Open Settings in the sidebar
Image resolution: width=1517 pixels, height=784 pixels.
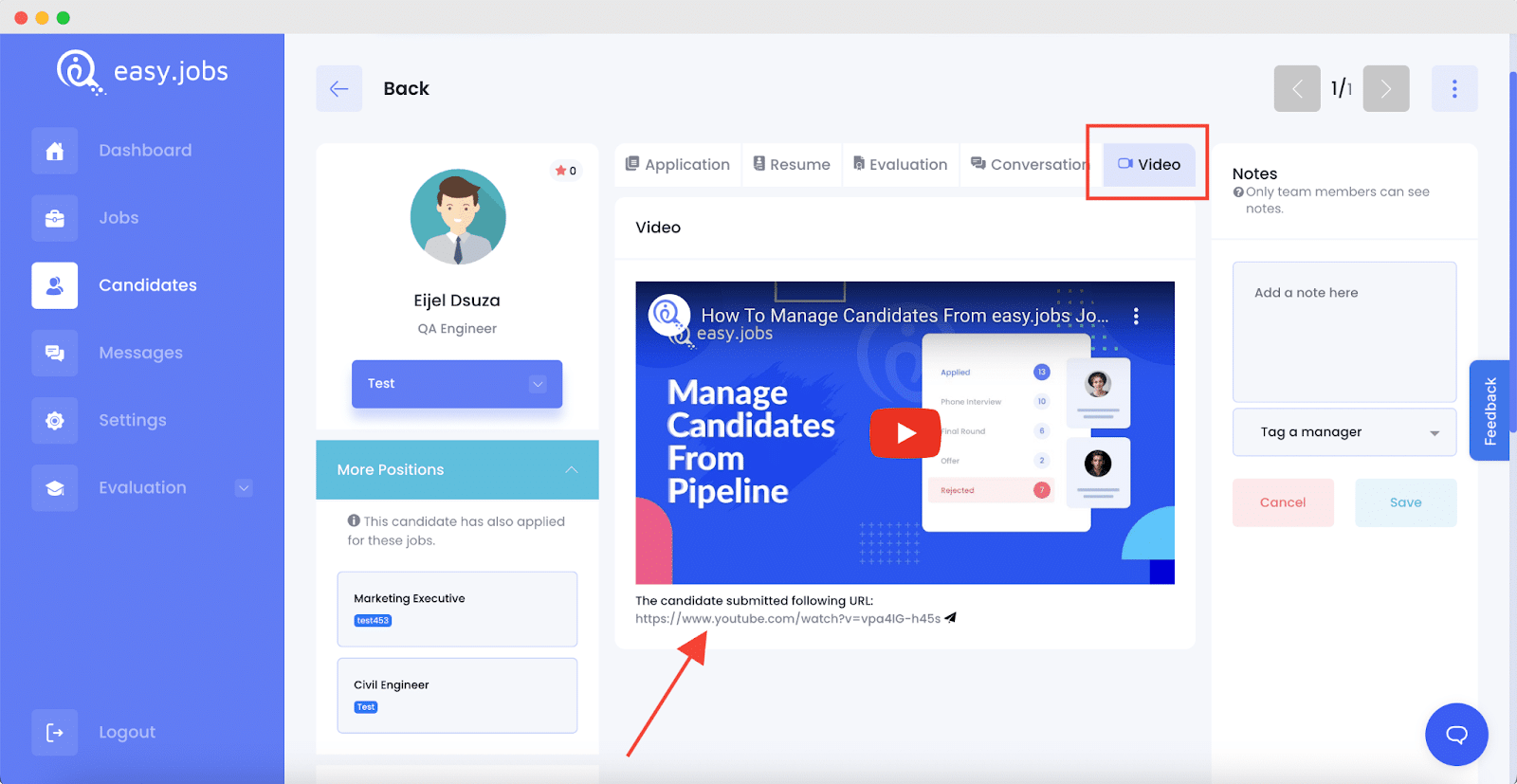pos(133,420)
